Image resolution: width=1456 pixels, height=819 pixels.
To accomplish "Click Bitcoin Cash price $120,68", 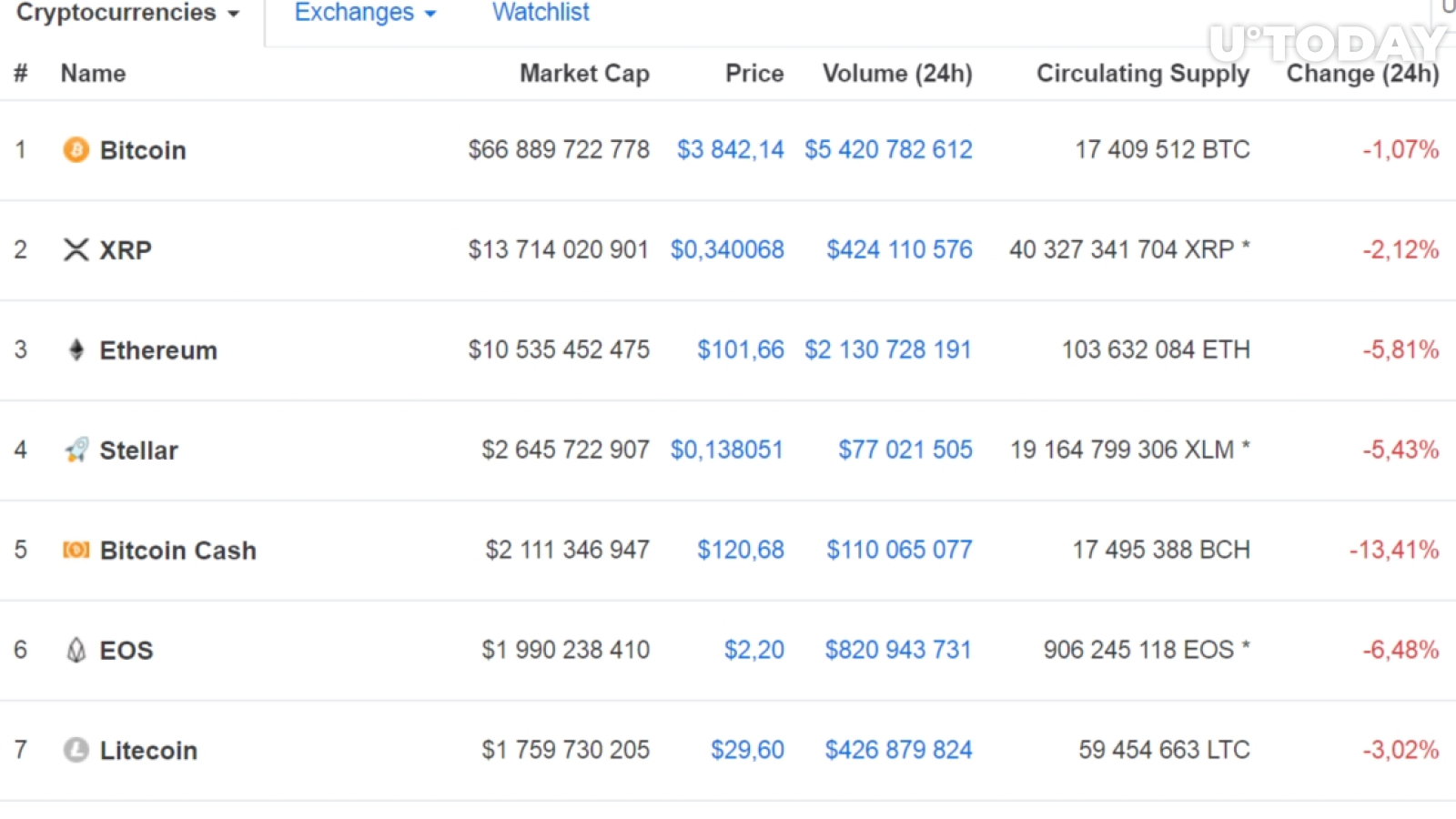I will (741, 550).
